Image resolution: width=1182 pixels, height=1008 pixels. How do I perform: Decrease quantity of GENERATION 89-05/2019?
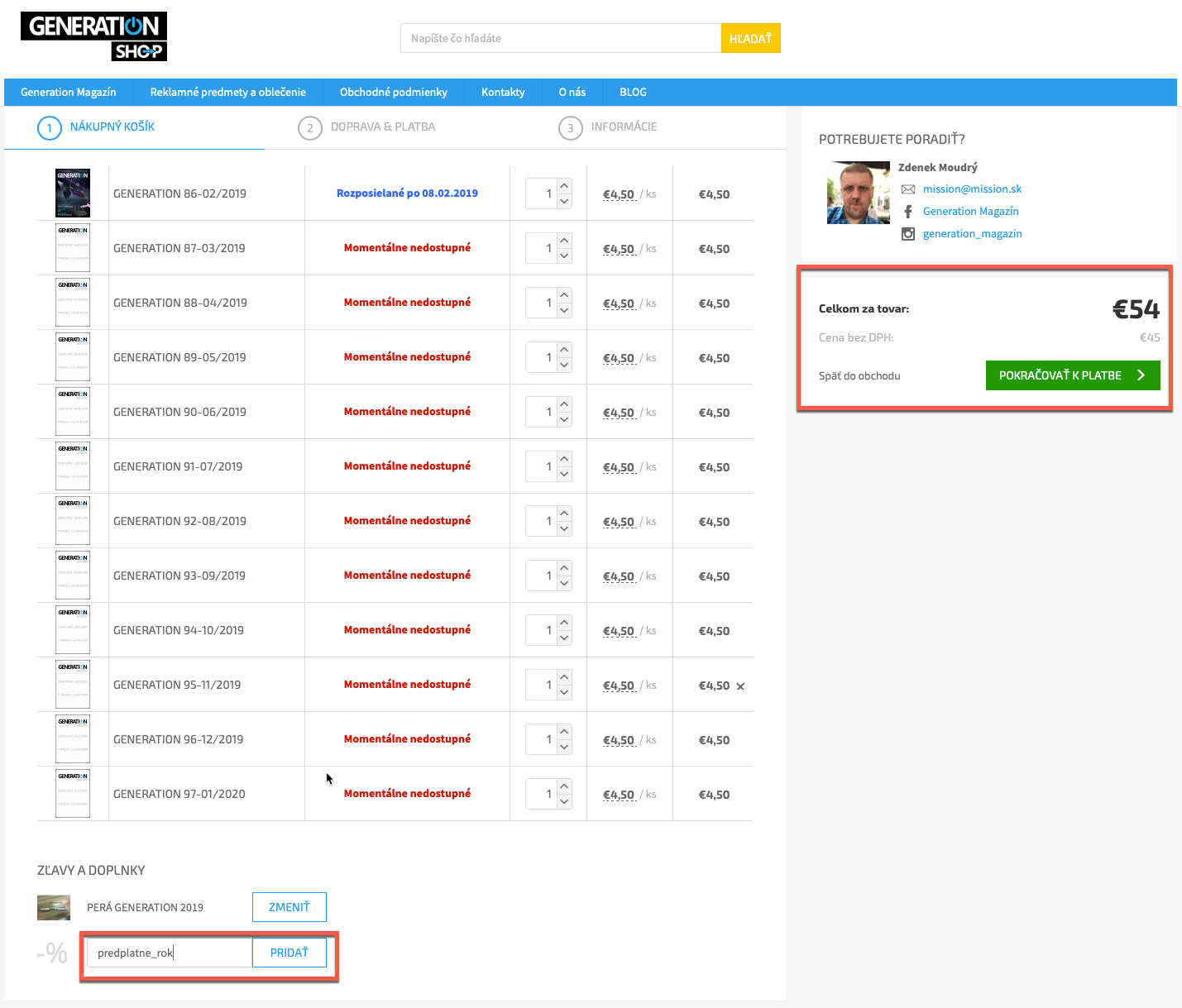[x=564, y=365]
